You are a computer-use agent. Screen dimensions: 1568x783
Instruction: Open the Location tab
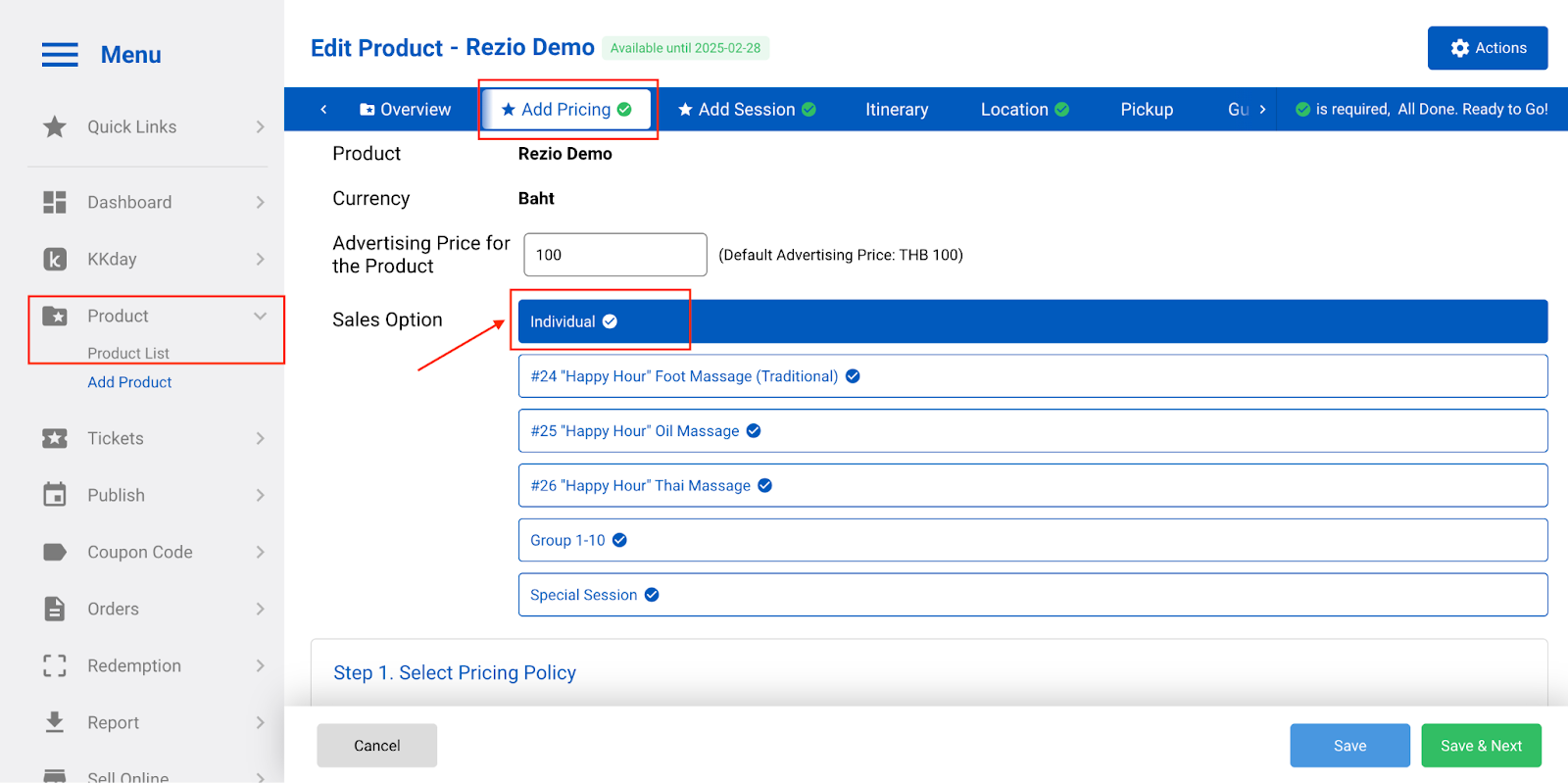1024,110
